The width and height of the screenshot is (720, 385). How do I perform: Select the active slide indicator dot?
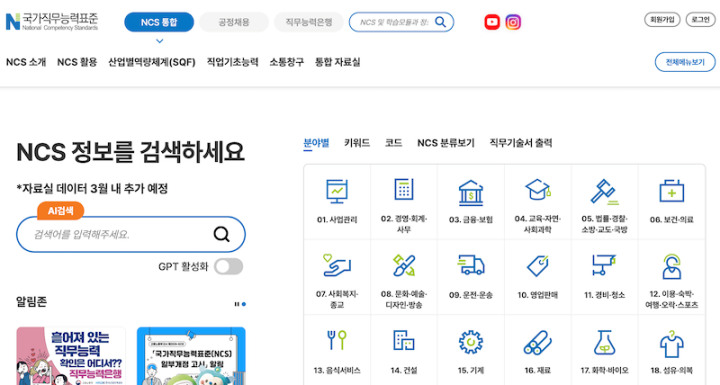click(x=244, y=304)
